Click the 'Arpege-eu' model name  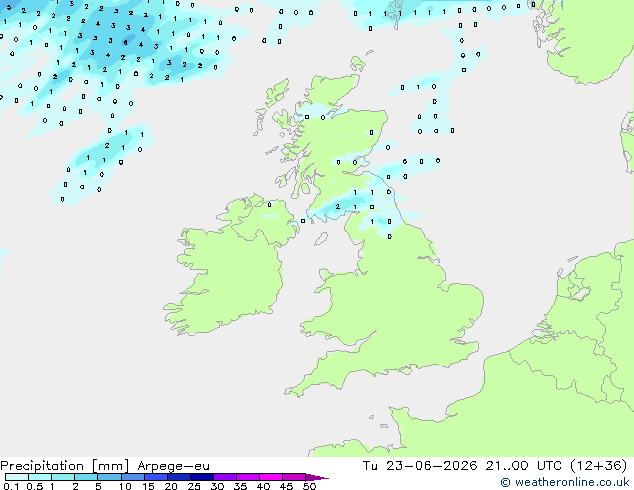[x=173, y=466]
